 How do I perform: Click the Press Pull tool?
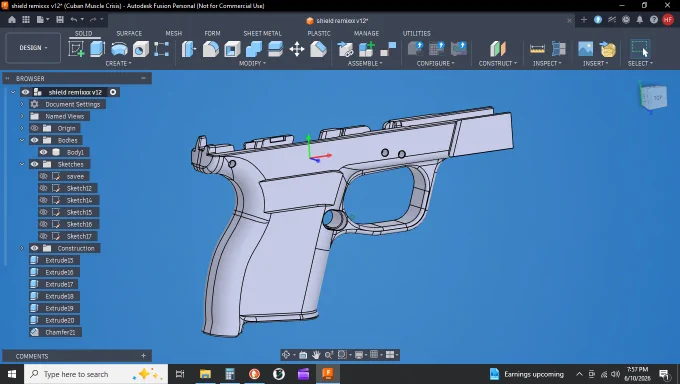pos(189,49)
